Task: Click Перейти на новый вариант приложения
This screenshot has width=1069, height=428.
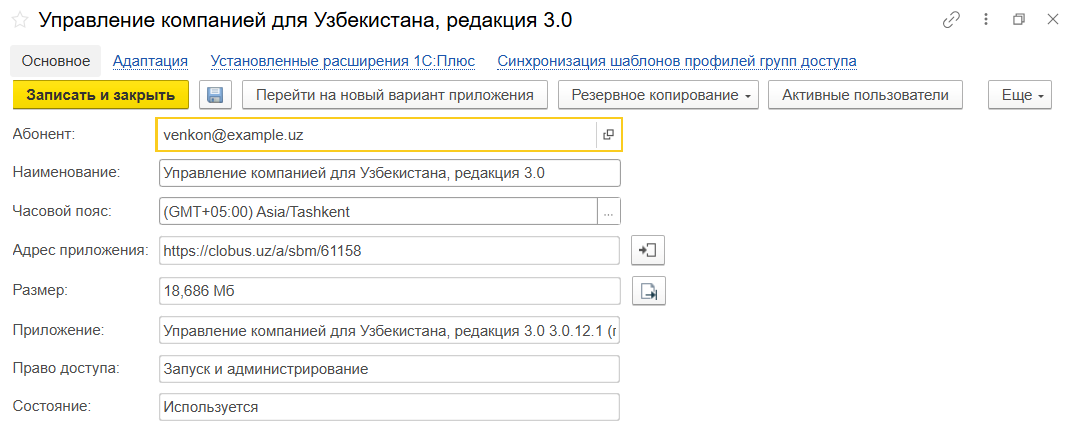Action: [394, 95]
